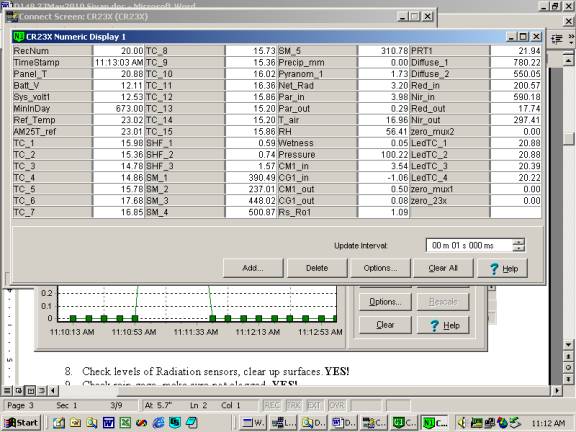
Task: Click the red-blue loop icon in quick launch
Action: pos(142,423)
